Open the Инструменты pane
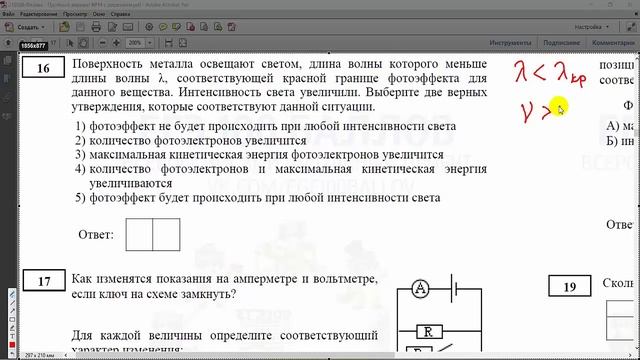Viewport: 640px width, 360px height. click(x=510, y=43)
